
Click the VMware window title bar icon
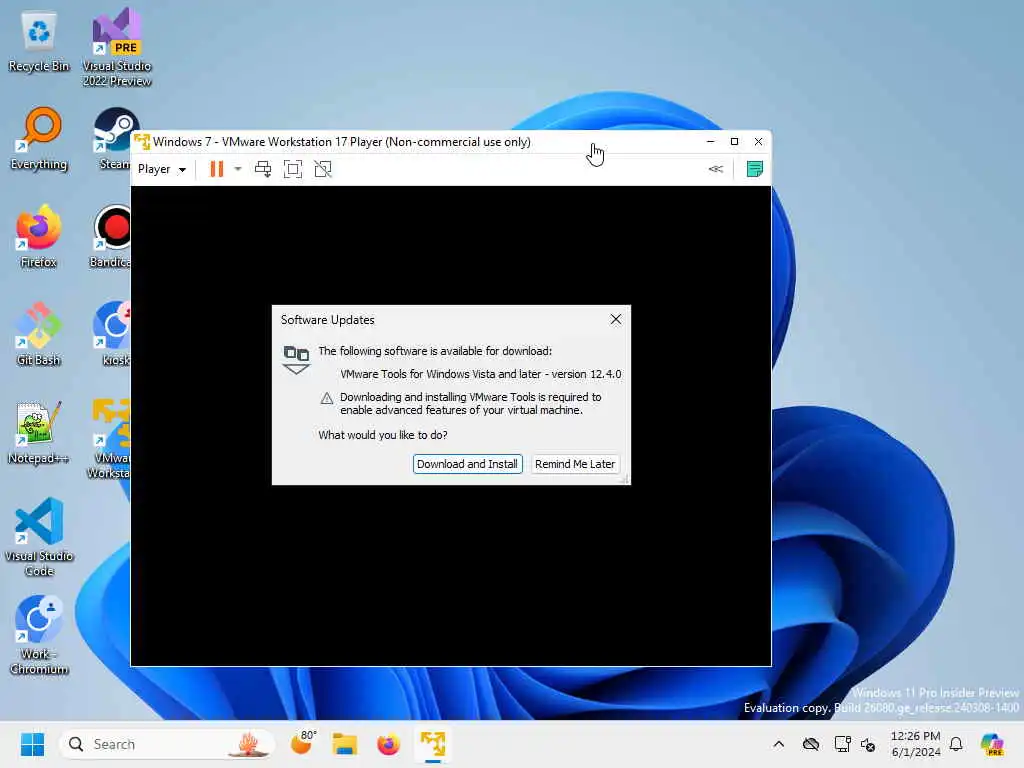(x=142, y=142)
